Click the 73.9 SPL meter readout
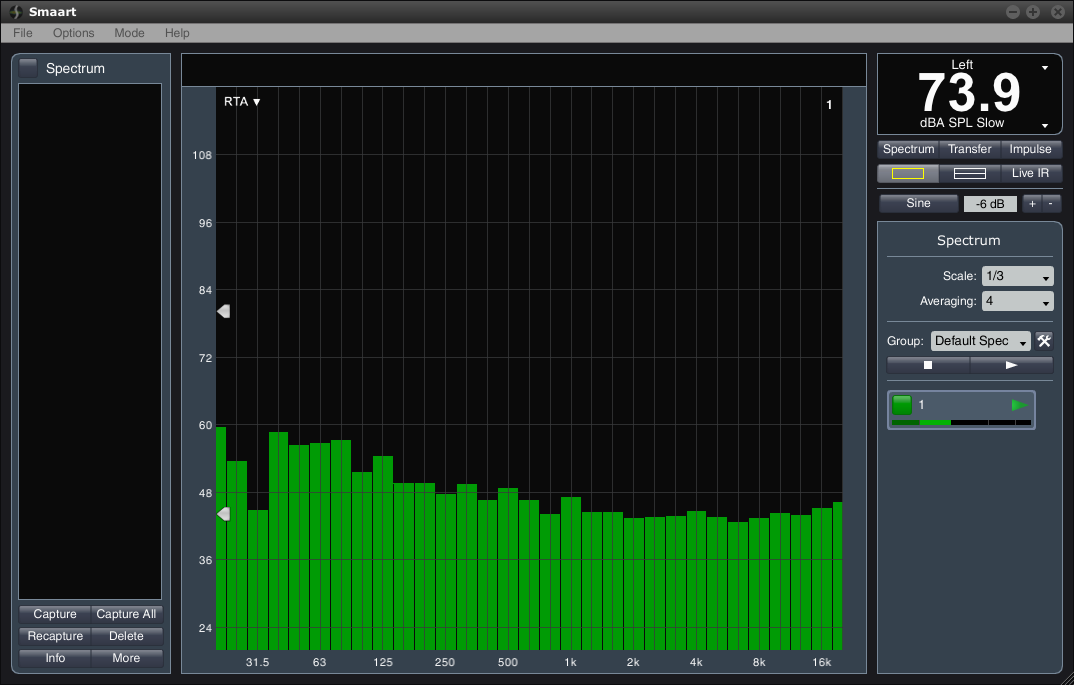Screen dimensions: 1074x685 [x=969, y=93]
